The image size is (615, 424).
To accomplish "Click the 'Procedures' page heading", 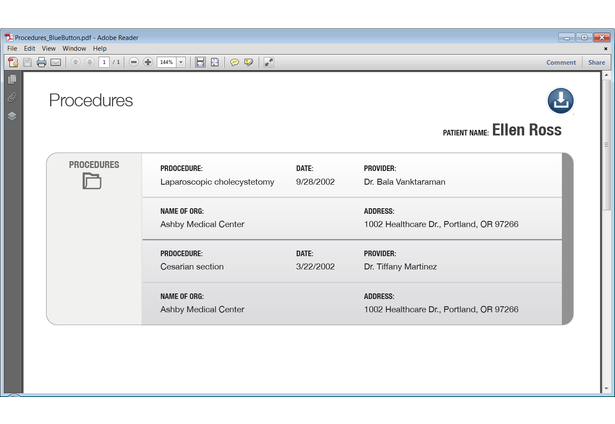I will point(91,100).
